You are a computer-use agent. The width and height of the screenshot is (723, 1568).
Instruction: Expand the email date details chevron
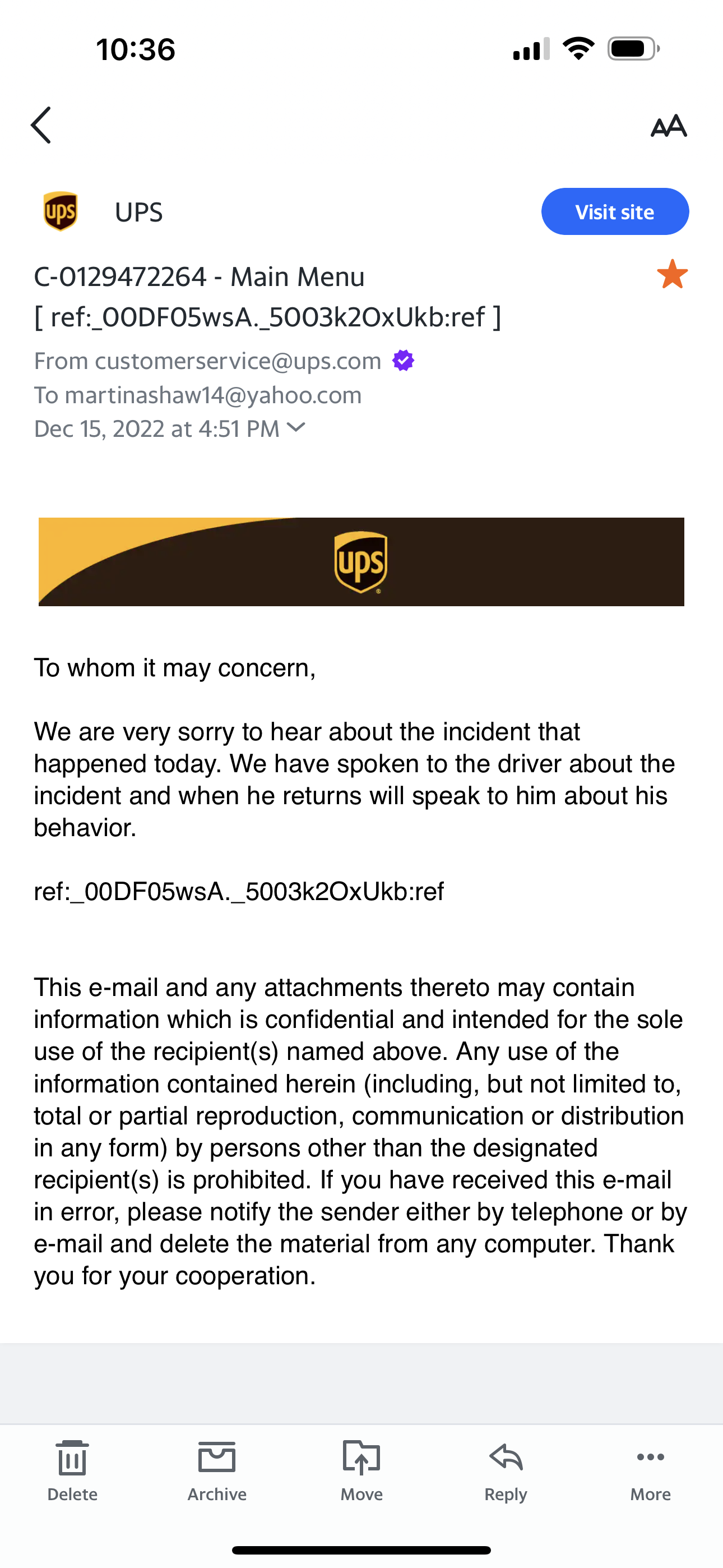pyautogui.click(x=296, y=428)
